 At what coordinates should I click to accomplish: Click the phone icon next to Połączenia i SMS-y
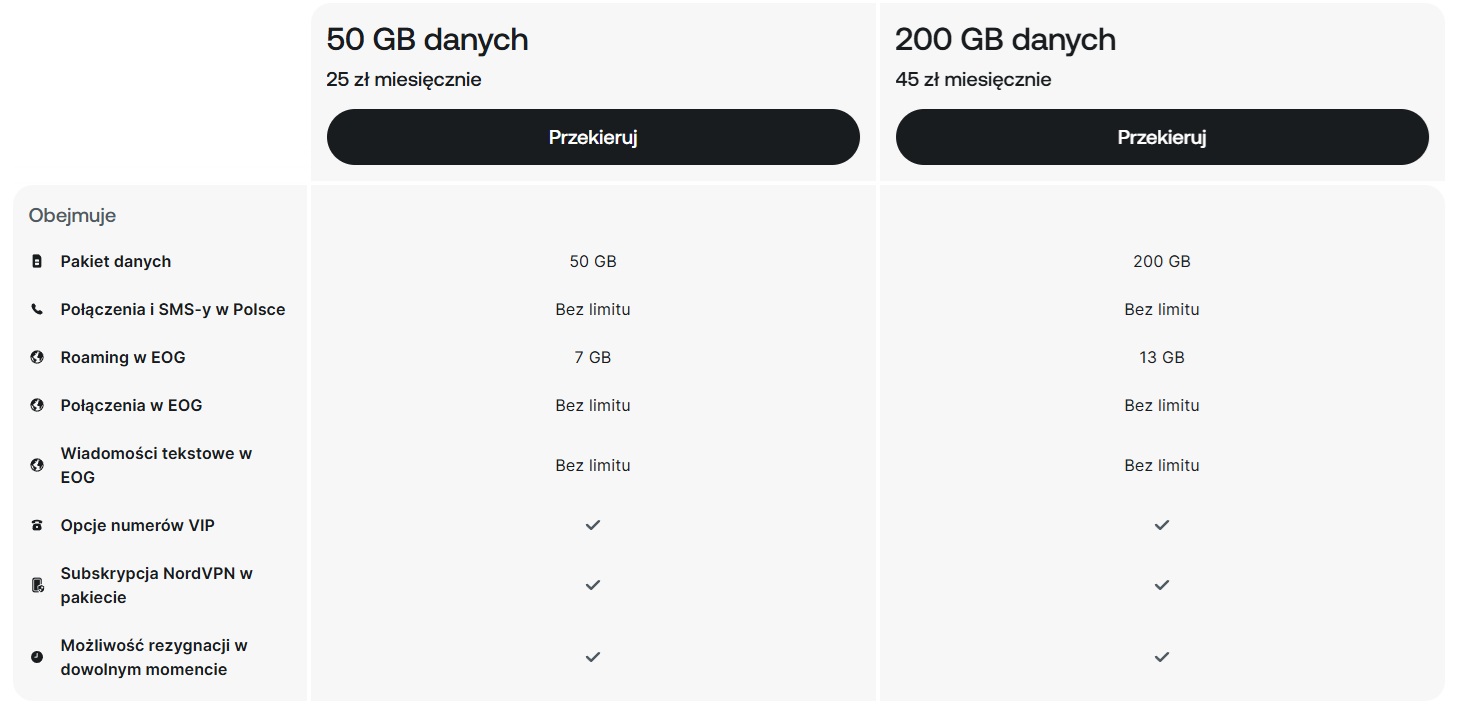pyautogui.click(x=37, y=310)
